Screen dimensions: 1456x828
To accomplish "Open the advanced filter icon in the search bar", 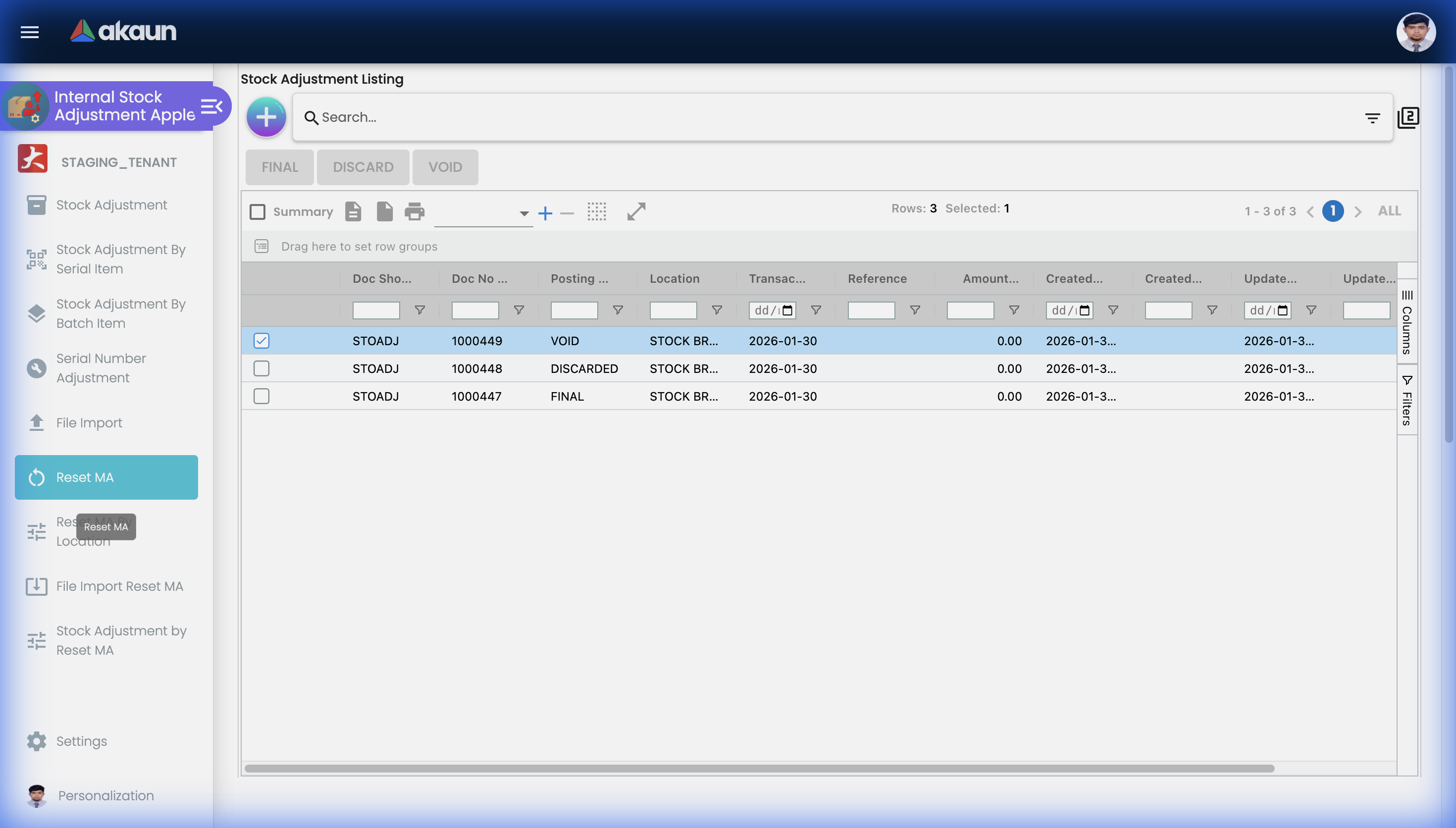I will tap(1372, 118).
